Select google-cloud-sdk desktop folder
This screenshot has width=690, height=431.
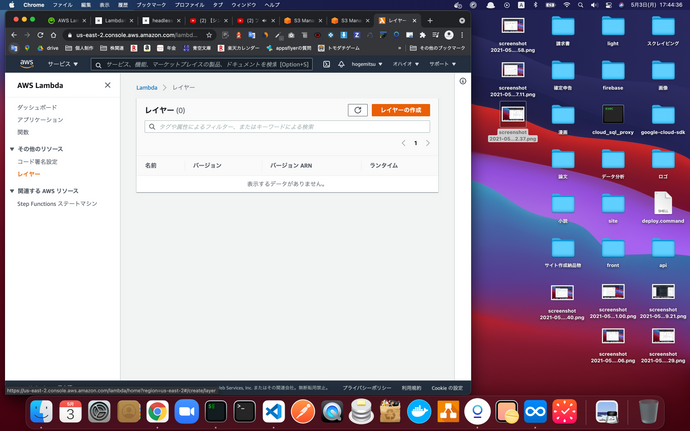coord(663,119)
